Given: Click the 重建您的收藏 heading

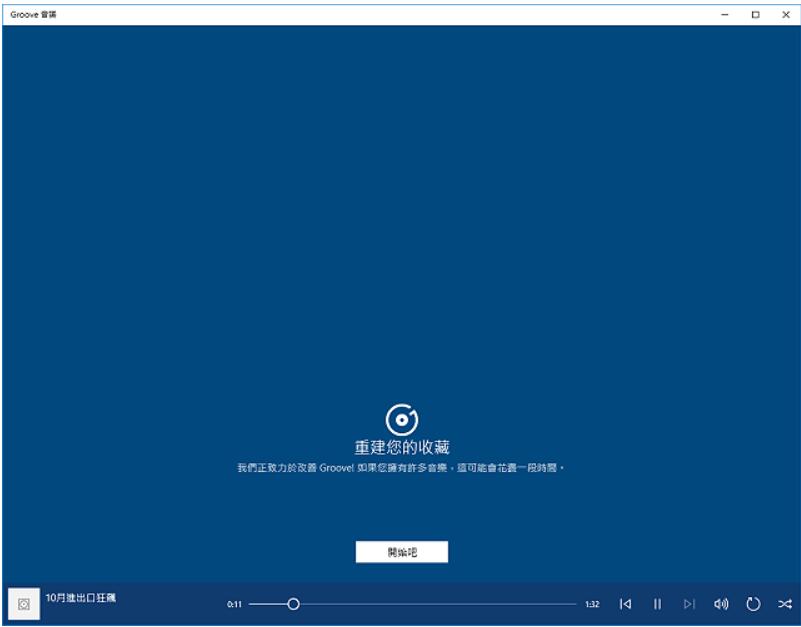Looking at the screenshot, I should pos(402,447).
